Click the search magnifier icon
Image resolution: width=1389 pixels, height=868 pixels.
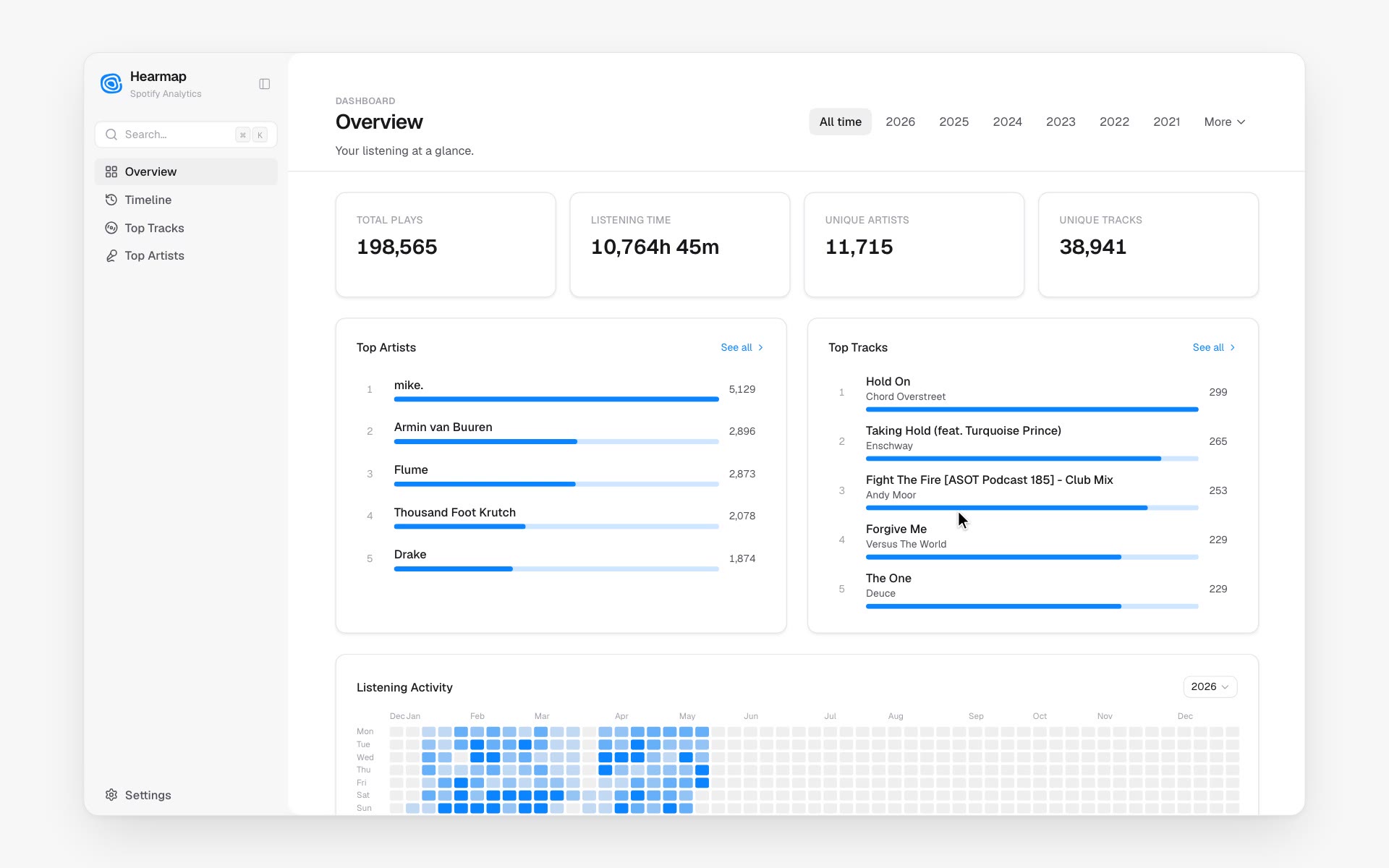tap(111, 135)
